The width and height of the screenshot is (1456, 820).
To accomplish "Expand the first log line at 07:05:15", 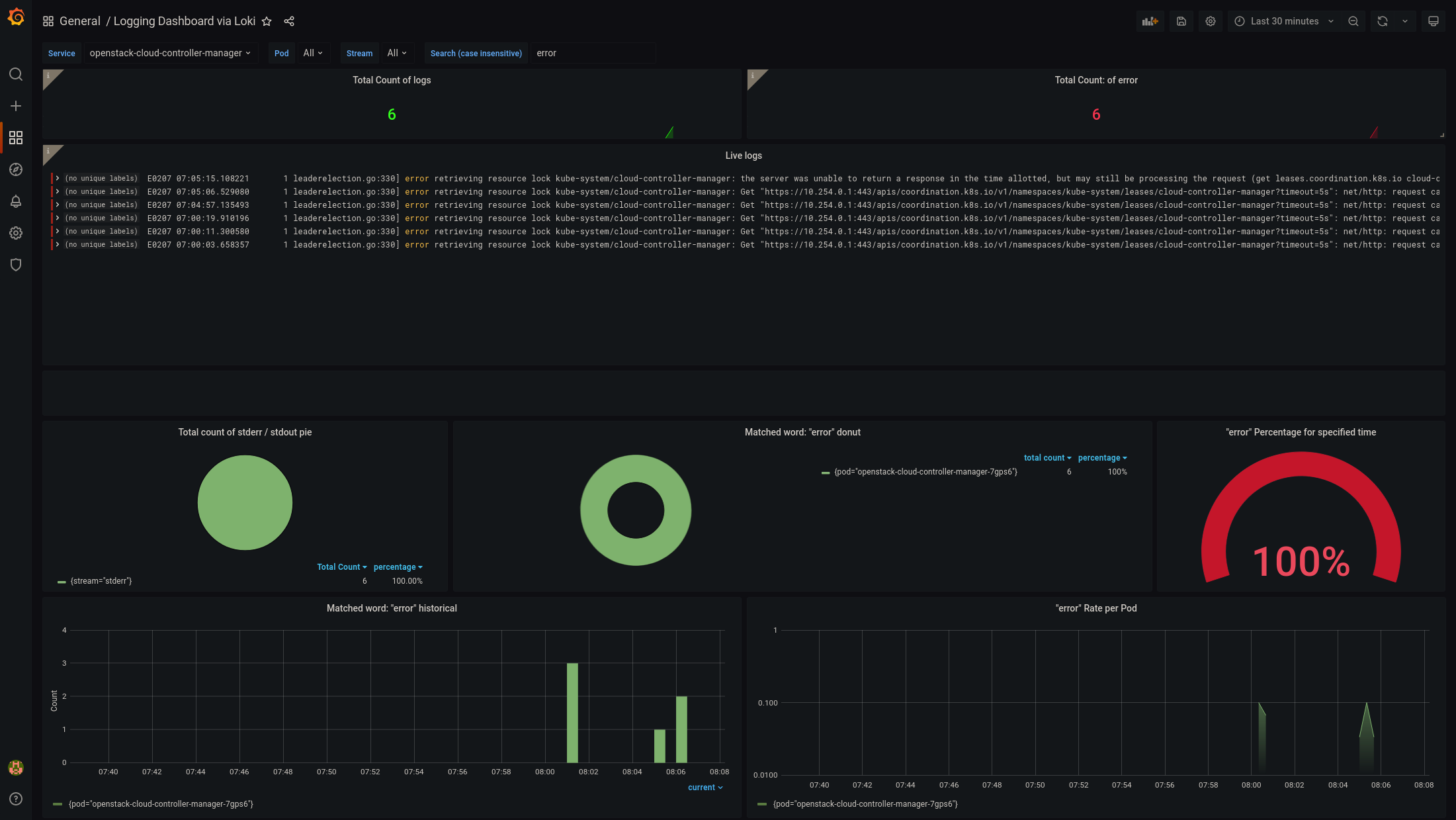I will (x=58, y=179).
